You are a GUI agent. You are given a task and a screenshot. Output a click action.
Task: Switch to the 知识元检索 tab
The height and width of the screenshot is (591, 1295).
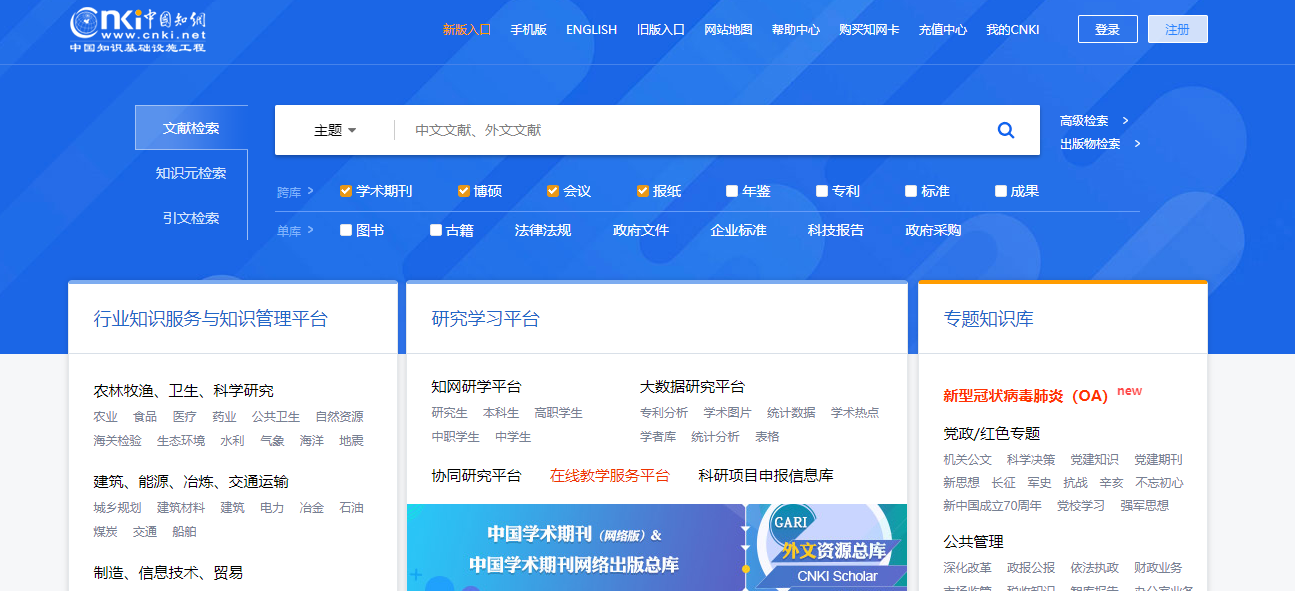(191, 173)
